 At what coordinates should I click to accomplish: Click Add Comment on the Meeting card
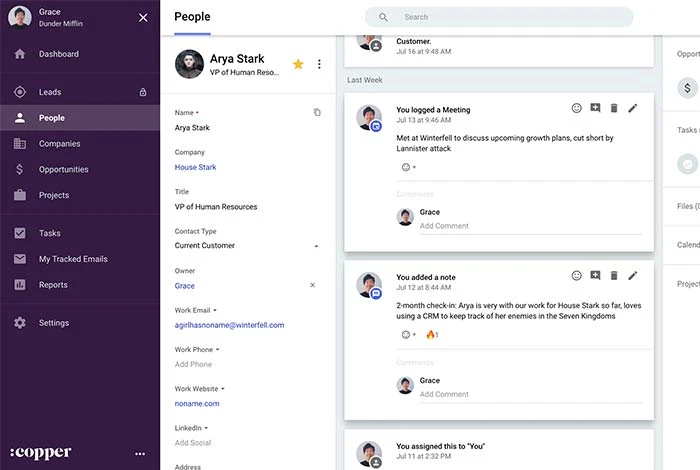click(530, 226)
